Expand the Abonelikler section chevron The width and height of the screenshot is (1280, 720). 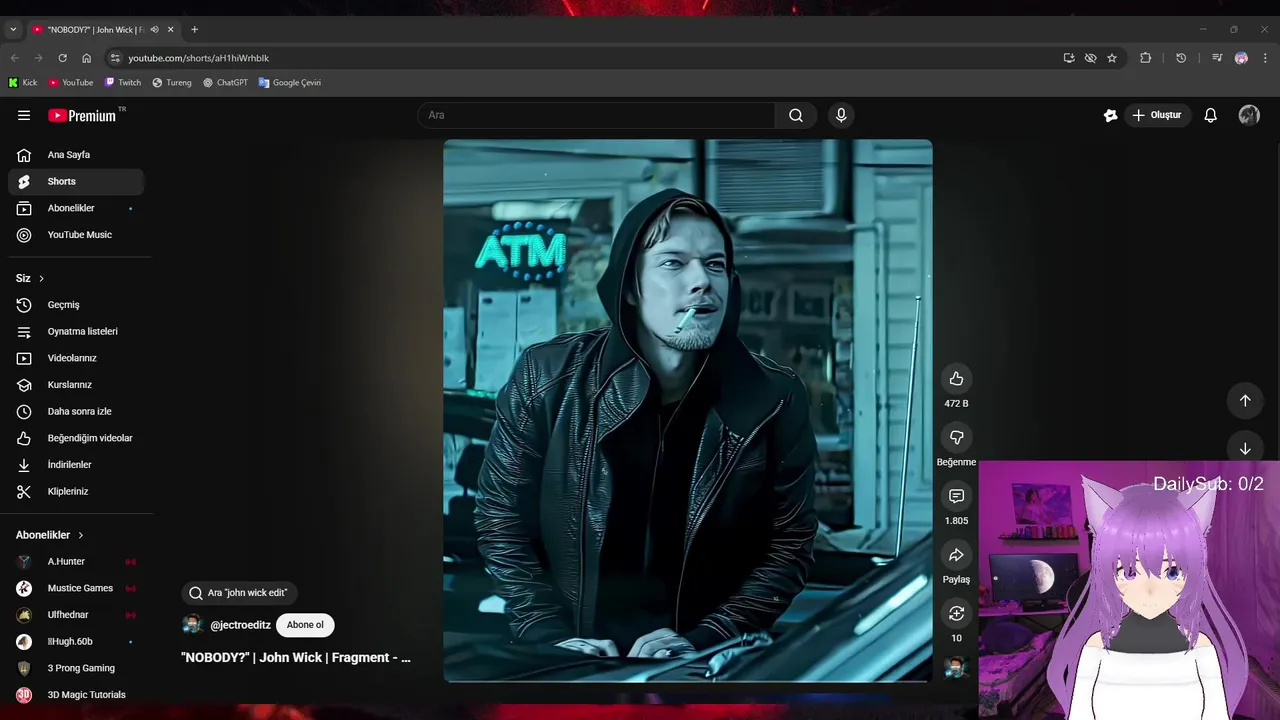pyautogui.click(x=81, y=535)
